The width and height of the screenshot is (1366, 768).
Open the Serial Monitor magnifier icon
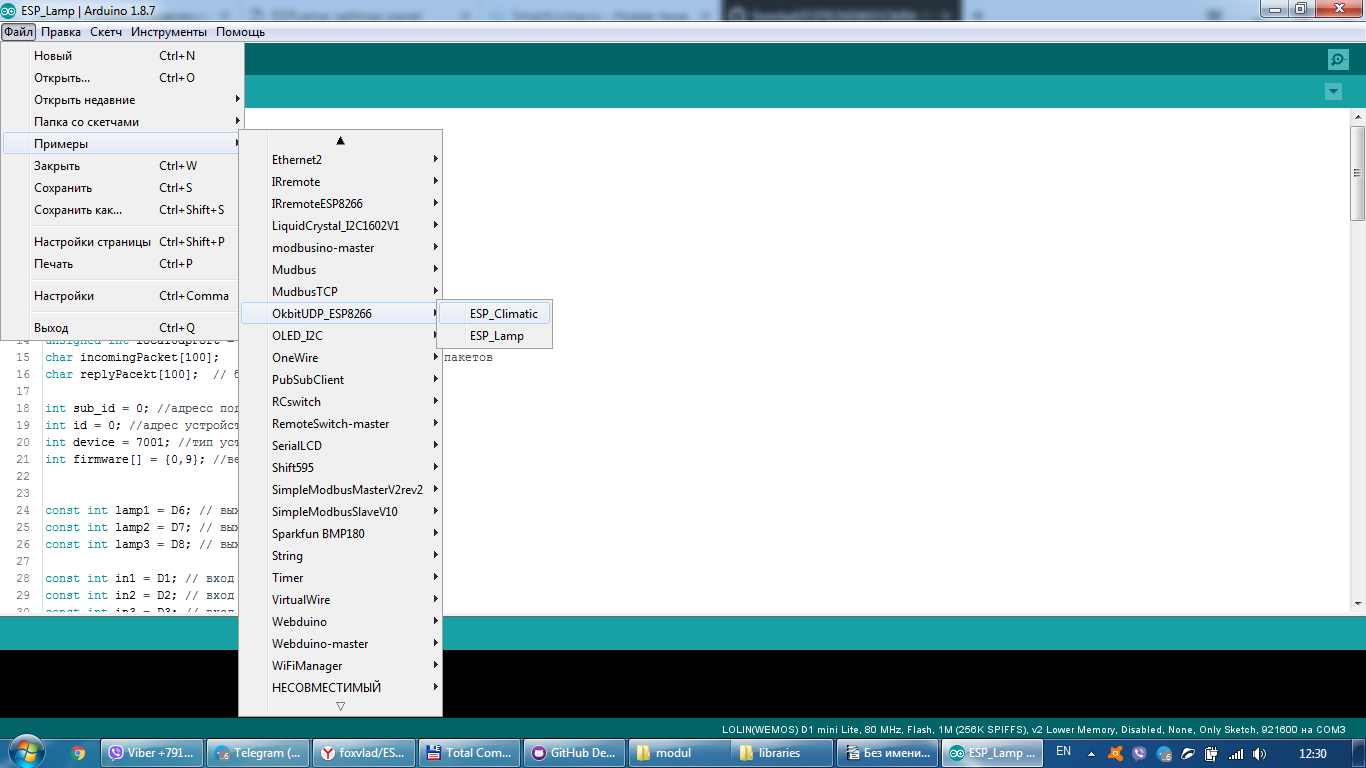point(1338,59)
